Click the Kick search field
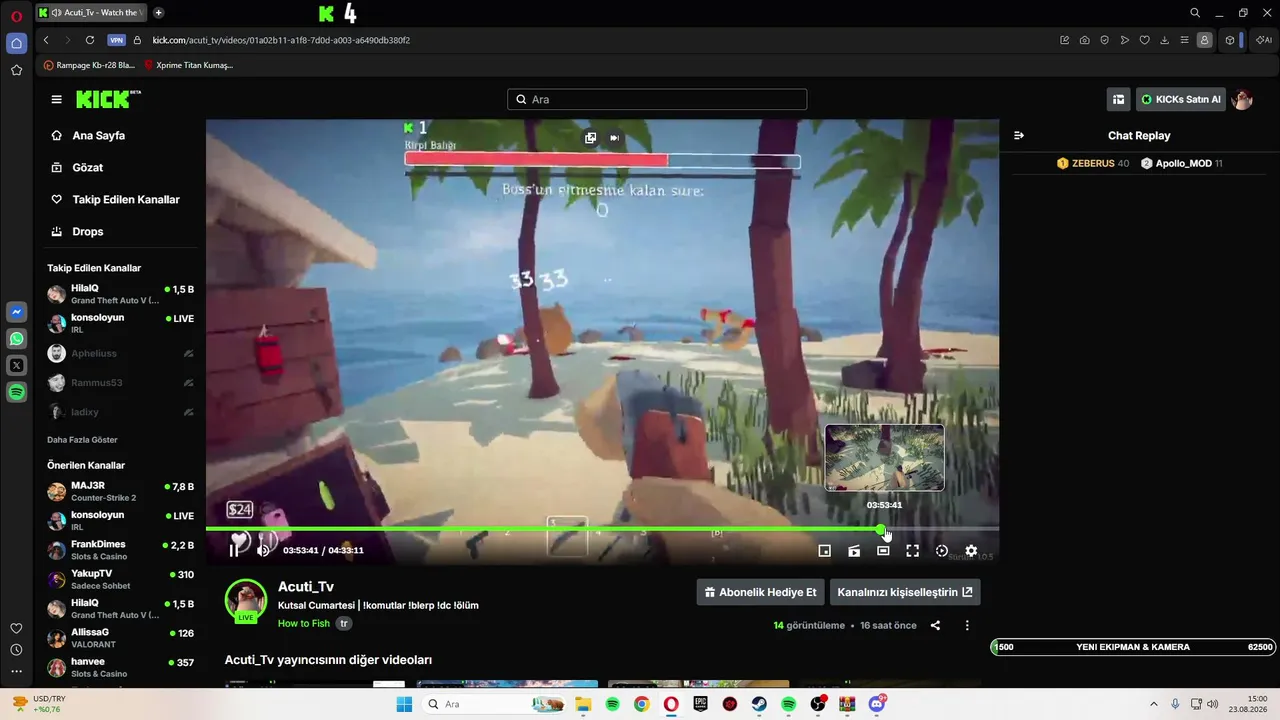This screenshot has width=1280, height=720. pos(657,99)
